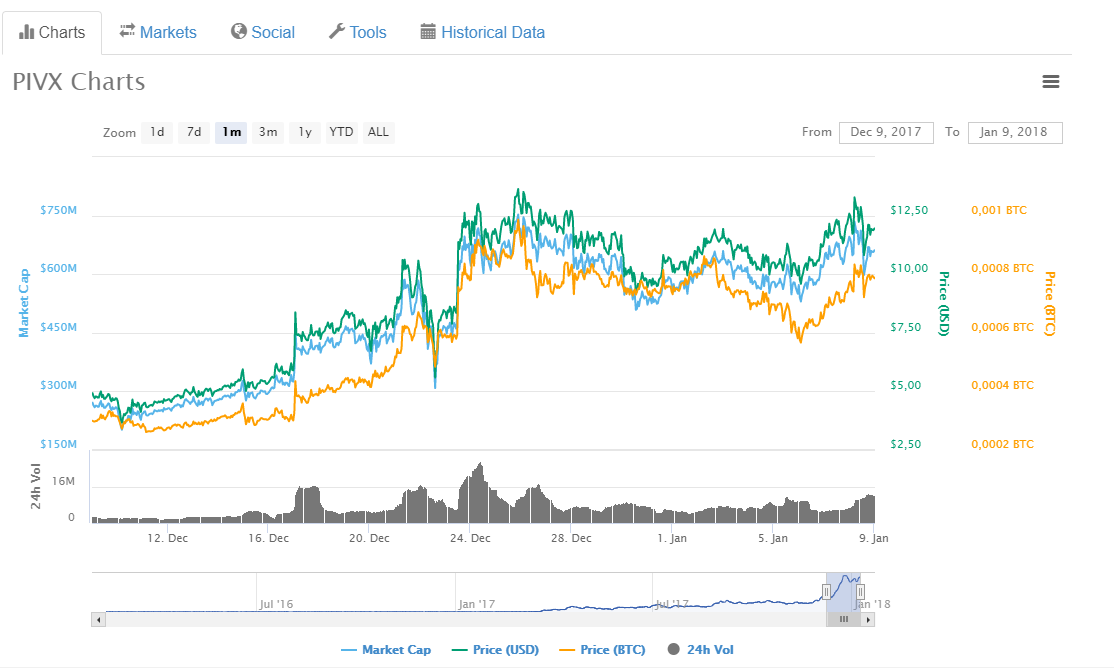
Task: Click the To date field Jan 9, 2018
Action: pyautogui.click(x=1015, y=132)
